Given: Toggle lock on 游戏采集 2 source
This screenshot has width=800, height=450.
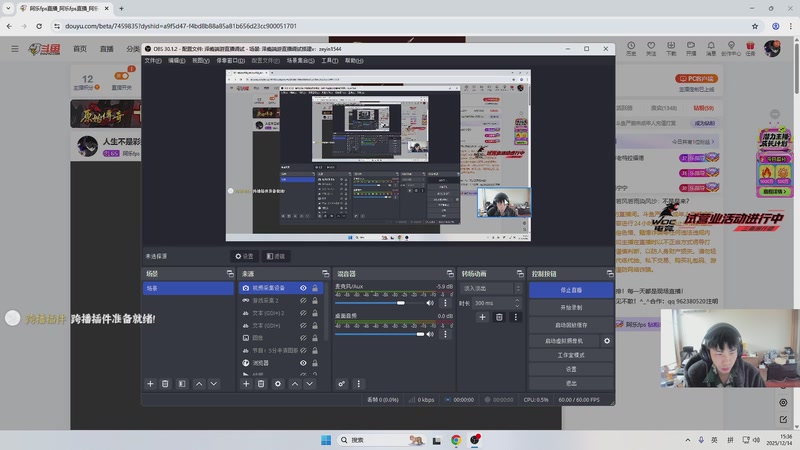Looking at the screenshot, I should [x=315, y=301].
